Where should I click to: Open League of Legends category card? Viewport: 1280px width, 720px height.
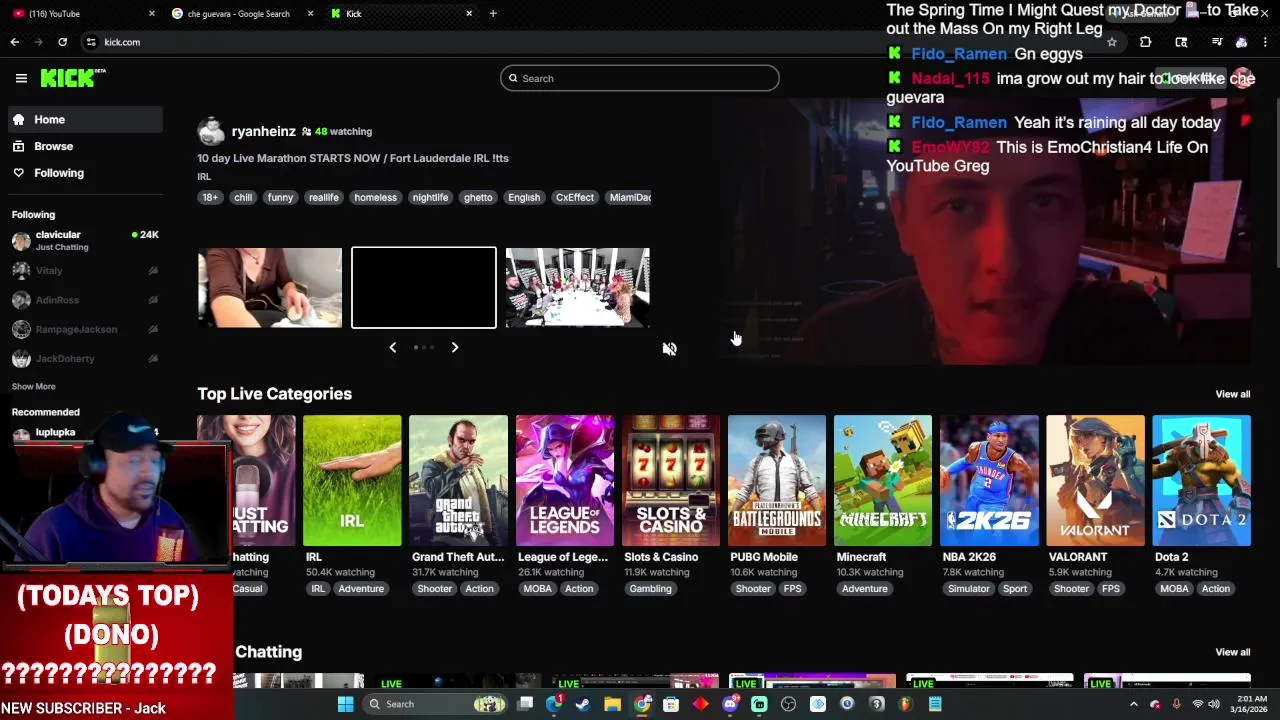564,480
